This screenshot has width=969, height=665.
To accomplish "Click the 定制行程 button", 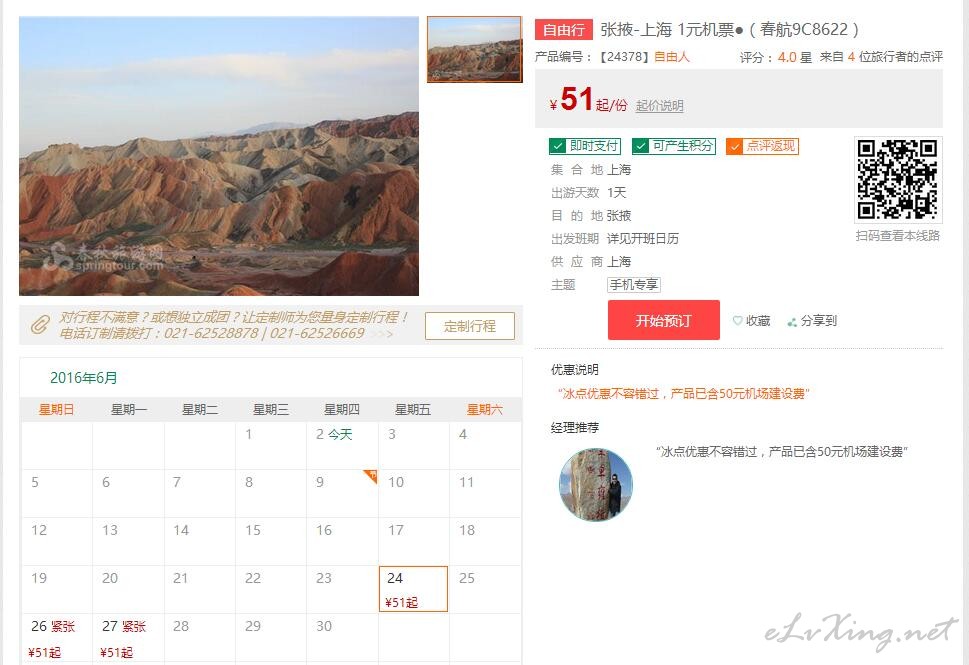I will (470, 326).
